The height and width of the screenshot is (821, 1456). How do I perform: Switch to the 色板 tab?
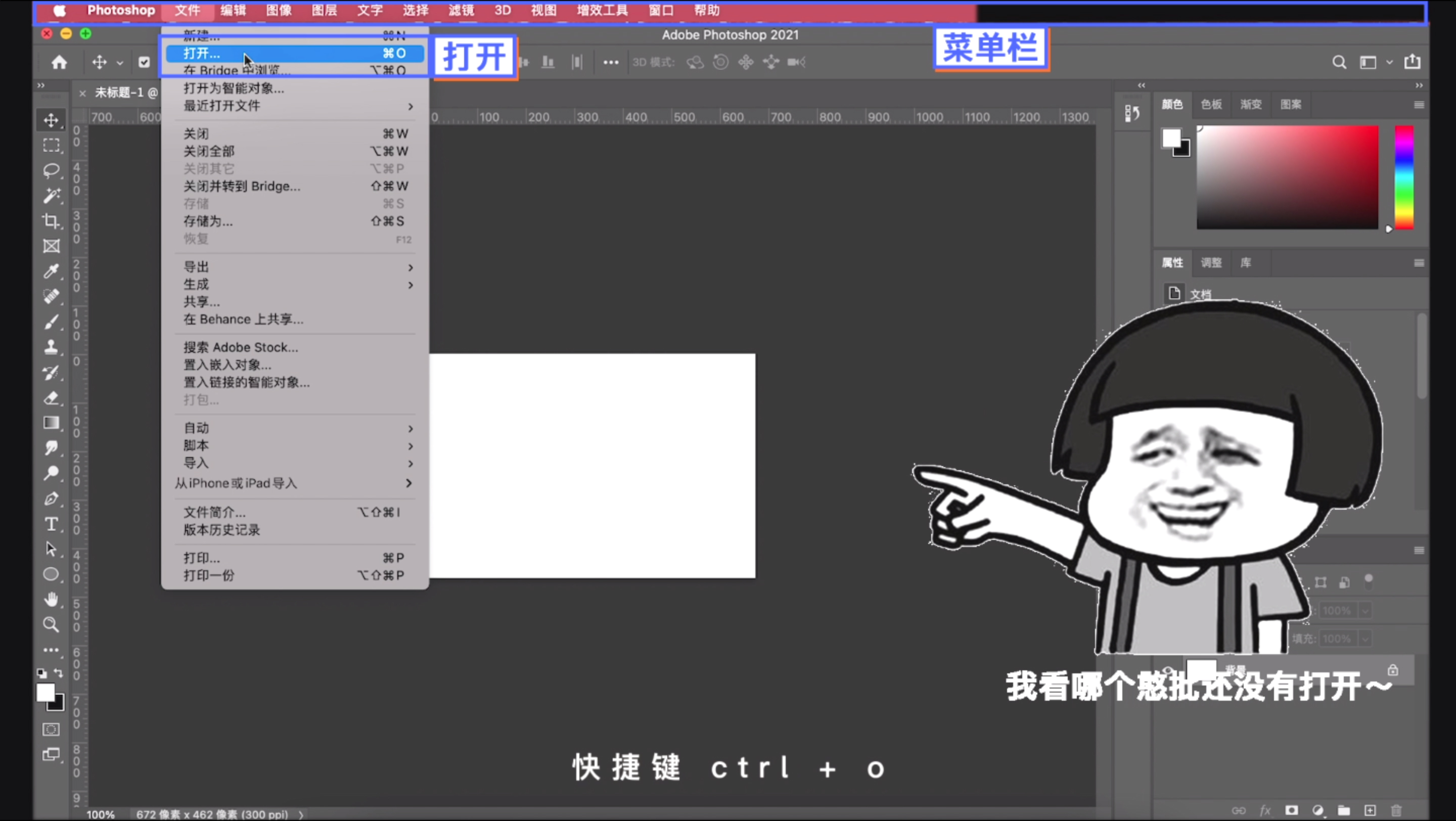coord(1211,105)
